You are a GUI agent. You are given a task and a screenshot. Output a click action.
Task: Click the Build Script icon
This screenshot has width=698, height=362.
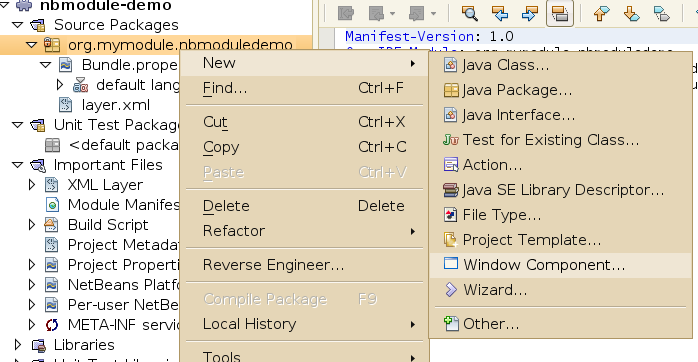point(51,225)
